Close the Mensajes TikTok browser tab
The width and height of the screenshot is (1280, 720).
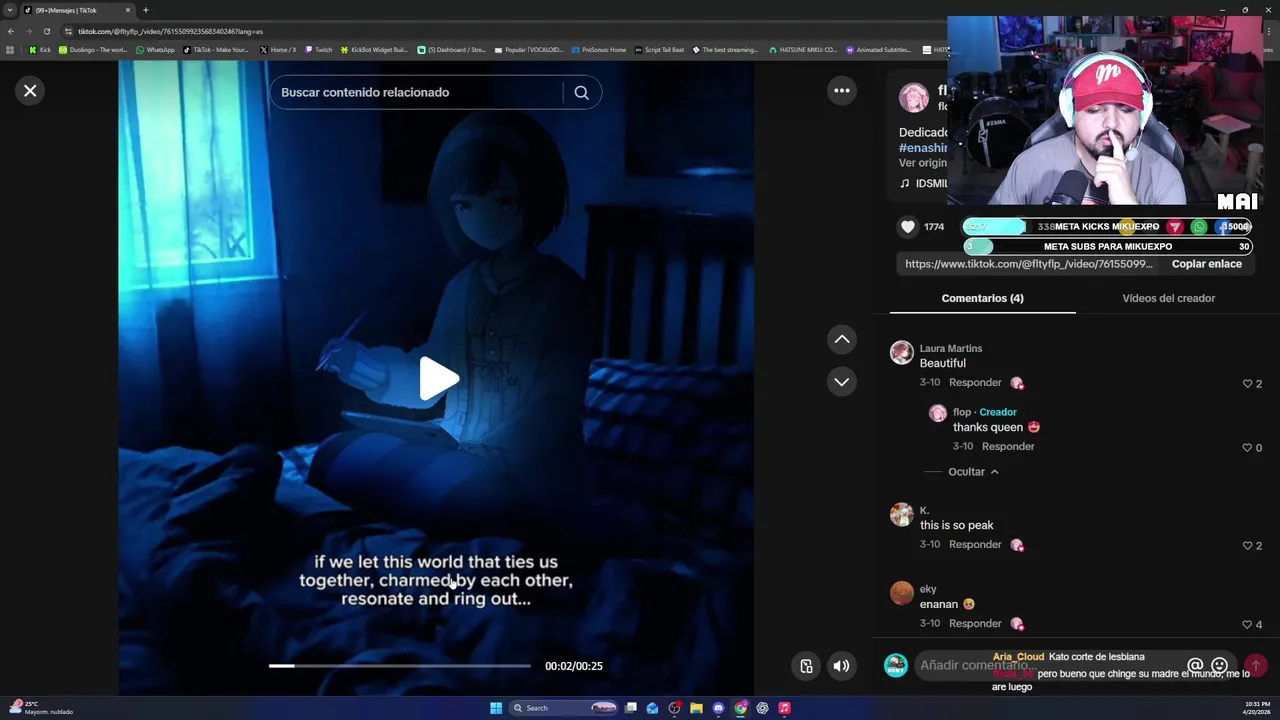[128, 10]
